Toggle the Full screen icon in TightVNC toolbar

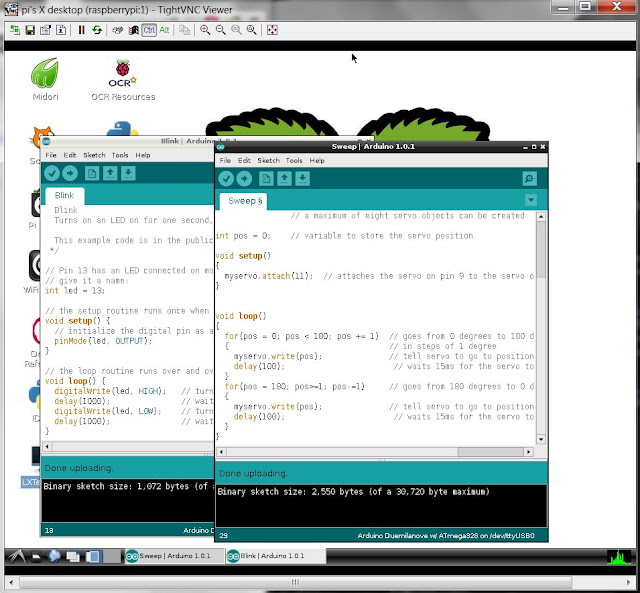pos(272,30)
